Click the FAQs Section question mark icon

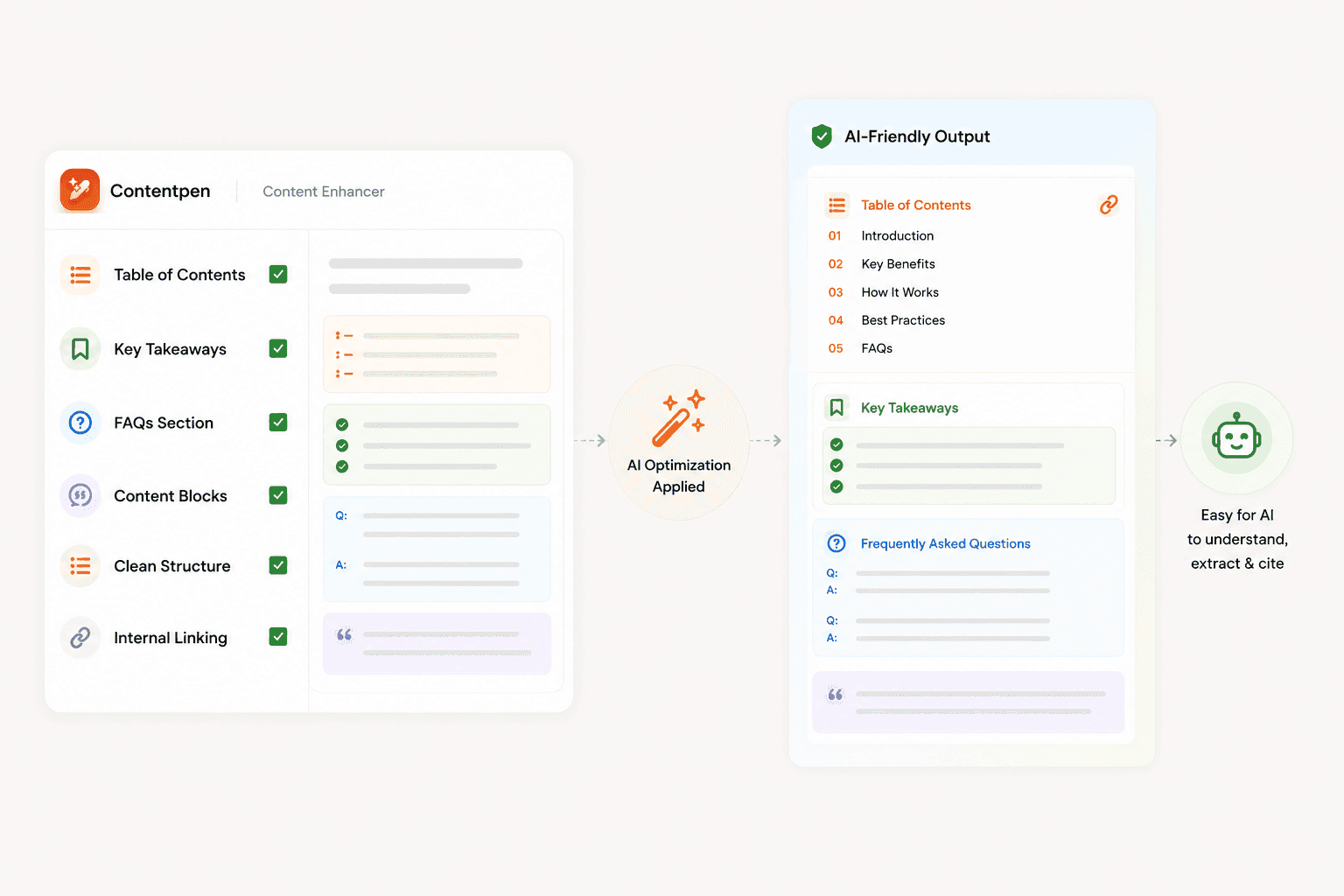pyautogui.click(x=80, y=423)
